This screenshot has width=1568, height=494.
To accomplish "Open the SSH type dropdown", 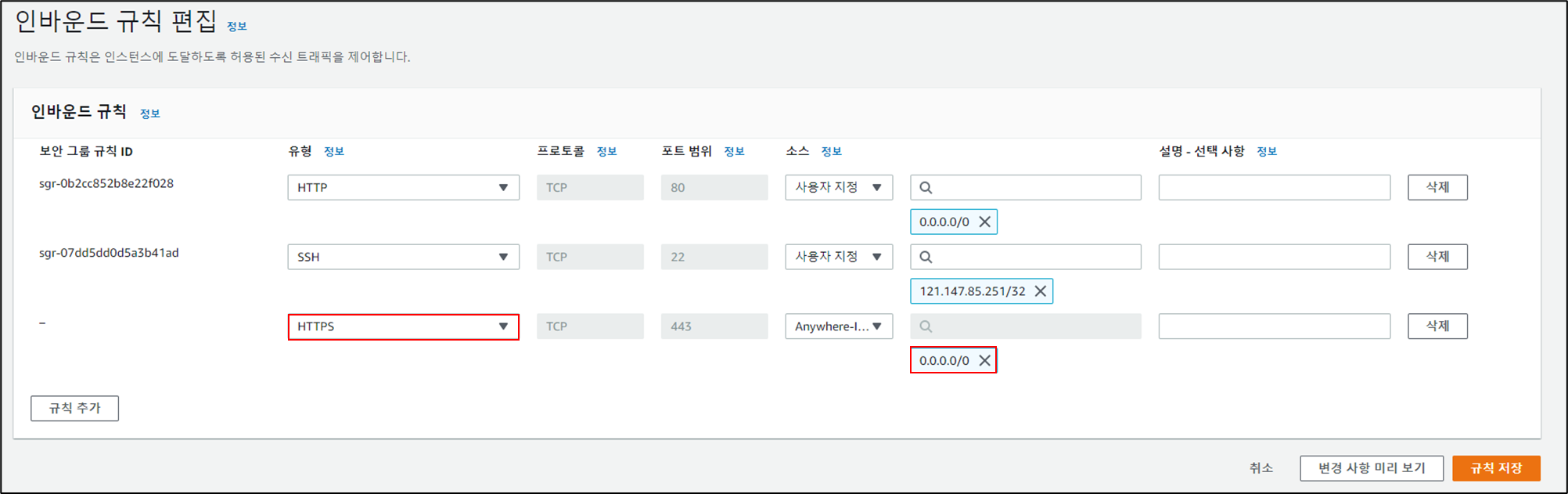I will [403, 257].
